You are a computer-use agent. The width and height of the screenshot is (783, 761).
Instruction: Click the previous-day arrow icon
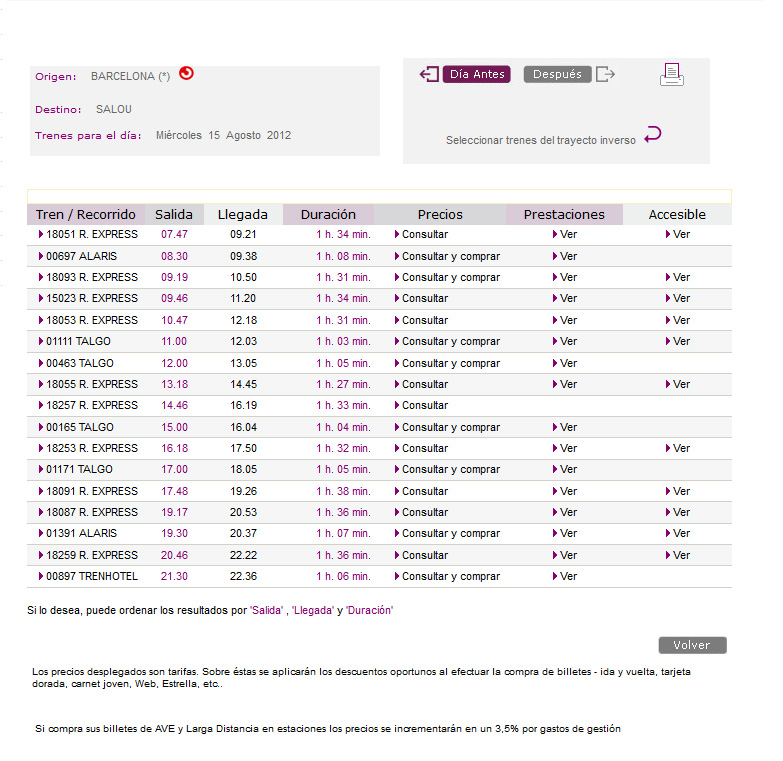pos(429,74)
